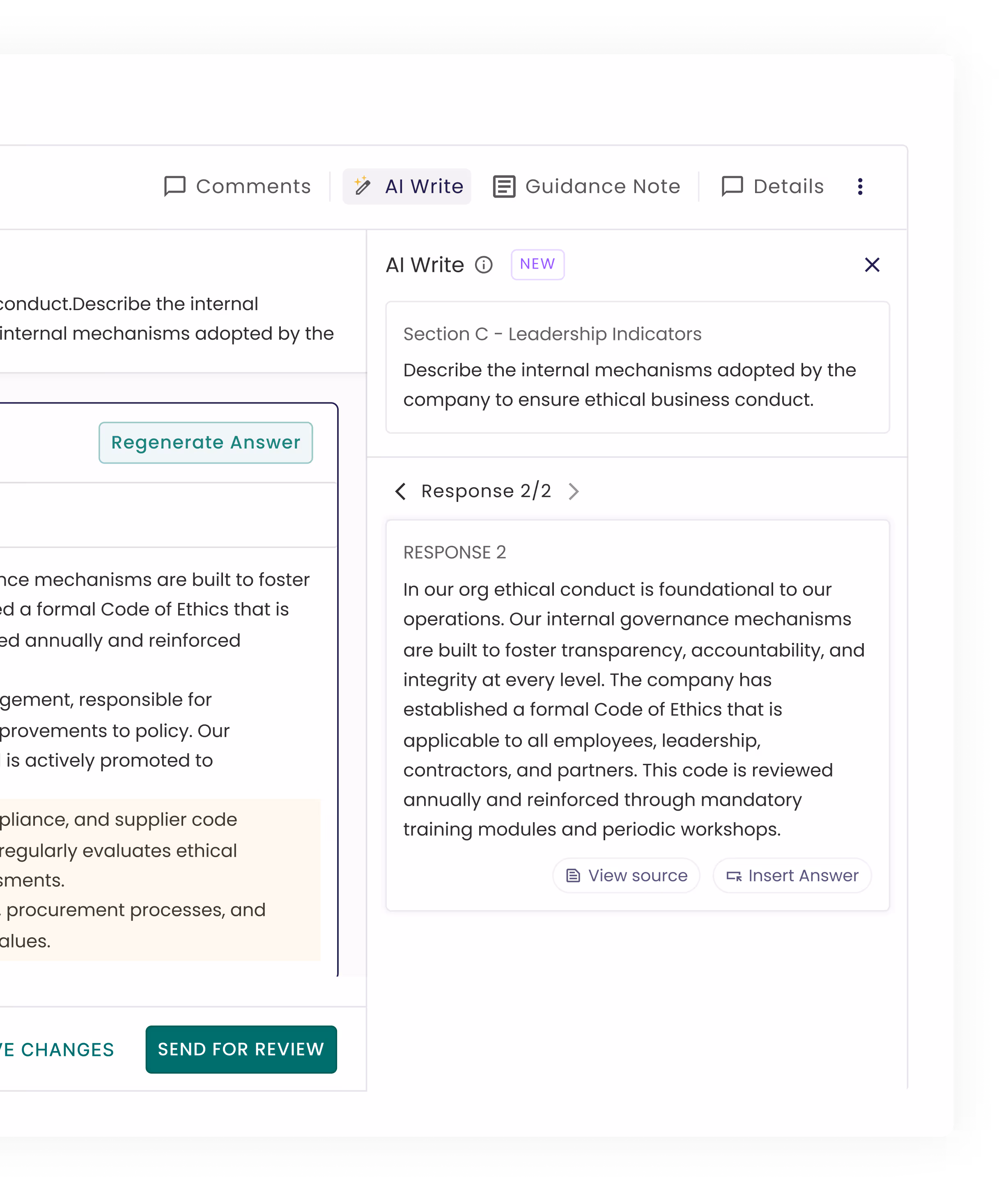Close the AI Write panel
Image resolution: width=1008 pixels, height=1191 pixels.
872,264
